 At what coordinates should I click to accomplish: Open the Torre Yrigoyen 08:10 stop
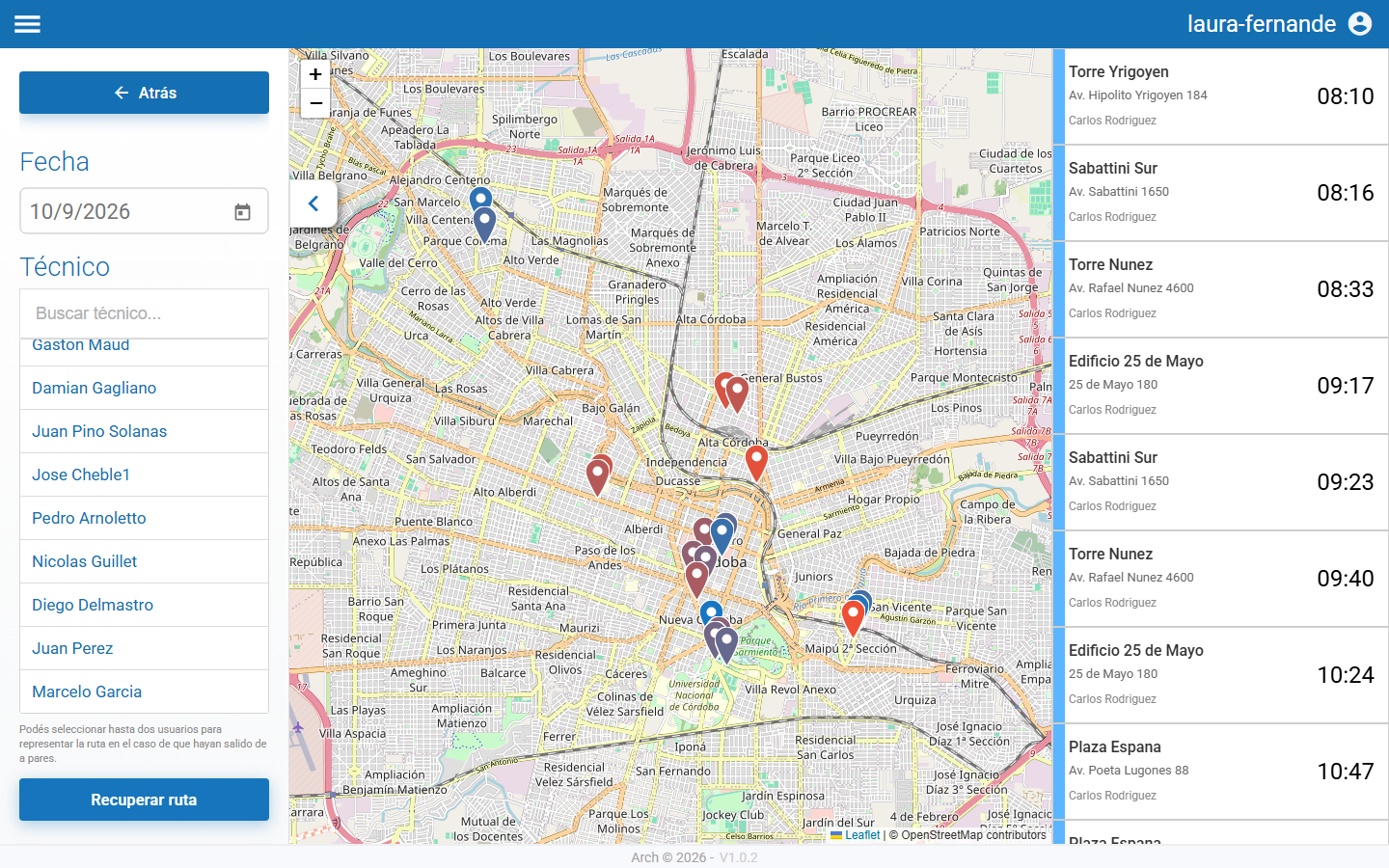1220,96
